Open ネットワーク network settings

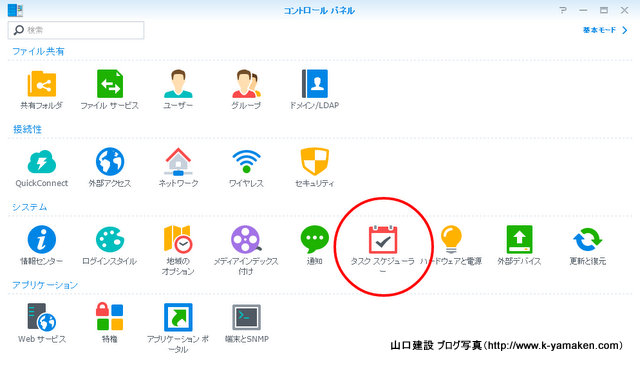(x=178, y=162)
